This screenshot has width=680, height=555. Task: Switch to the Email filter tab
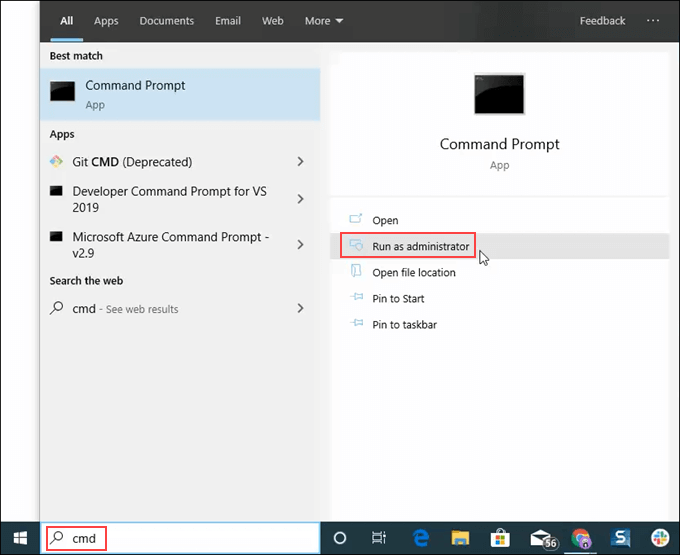point(228,21)
